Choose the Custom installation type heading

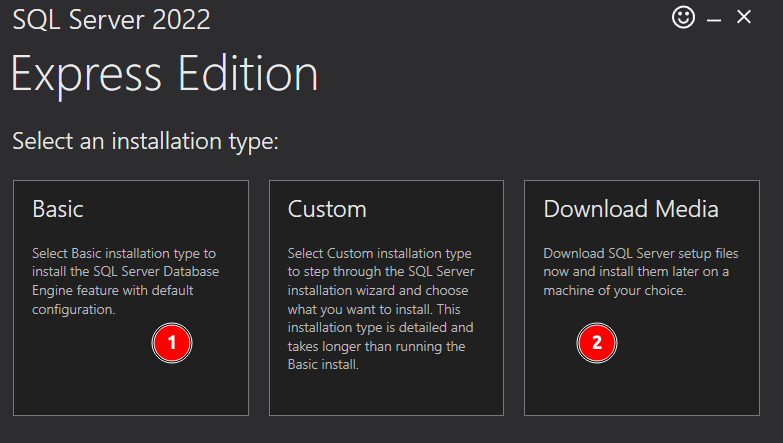pyautogui.click(x=327, y=209)
